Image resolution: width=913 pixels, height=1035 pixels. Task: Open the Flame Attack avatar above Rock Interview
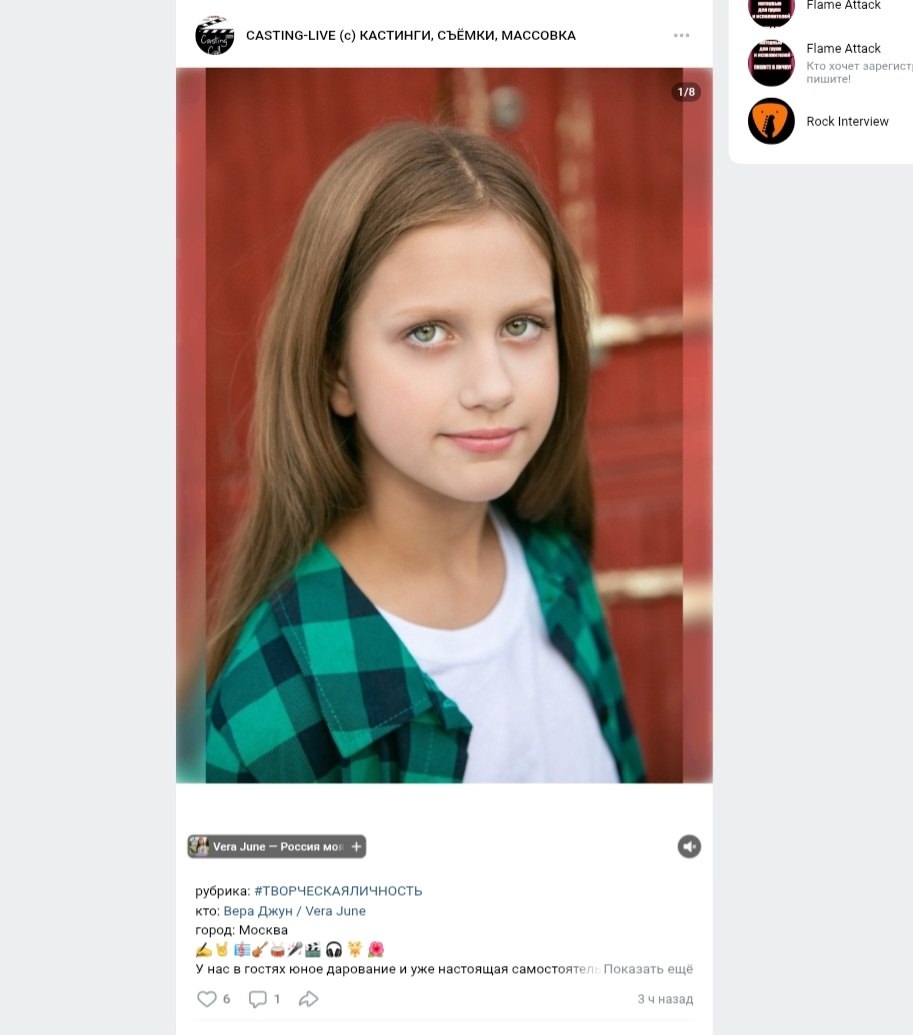[770, 63]
